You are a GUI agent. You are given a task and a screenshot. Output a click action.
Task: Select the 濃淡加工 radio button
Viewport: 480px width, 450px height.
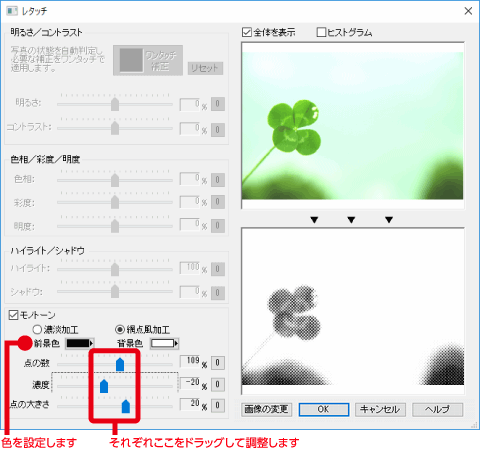click(37, 330)
